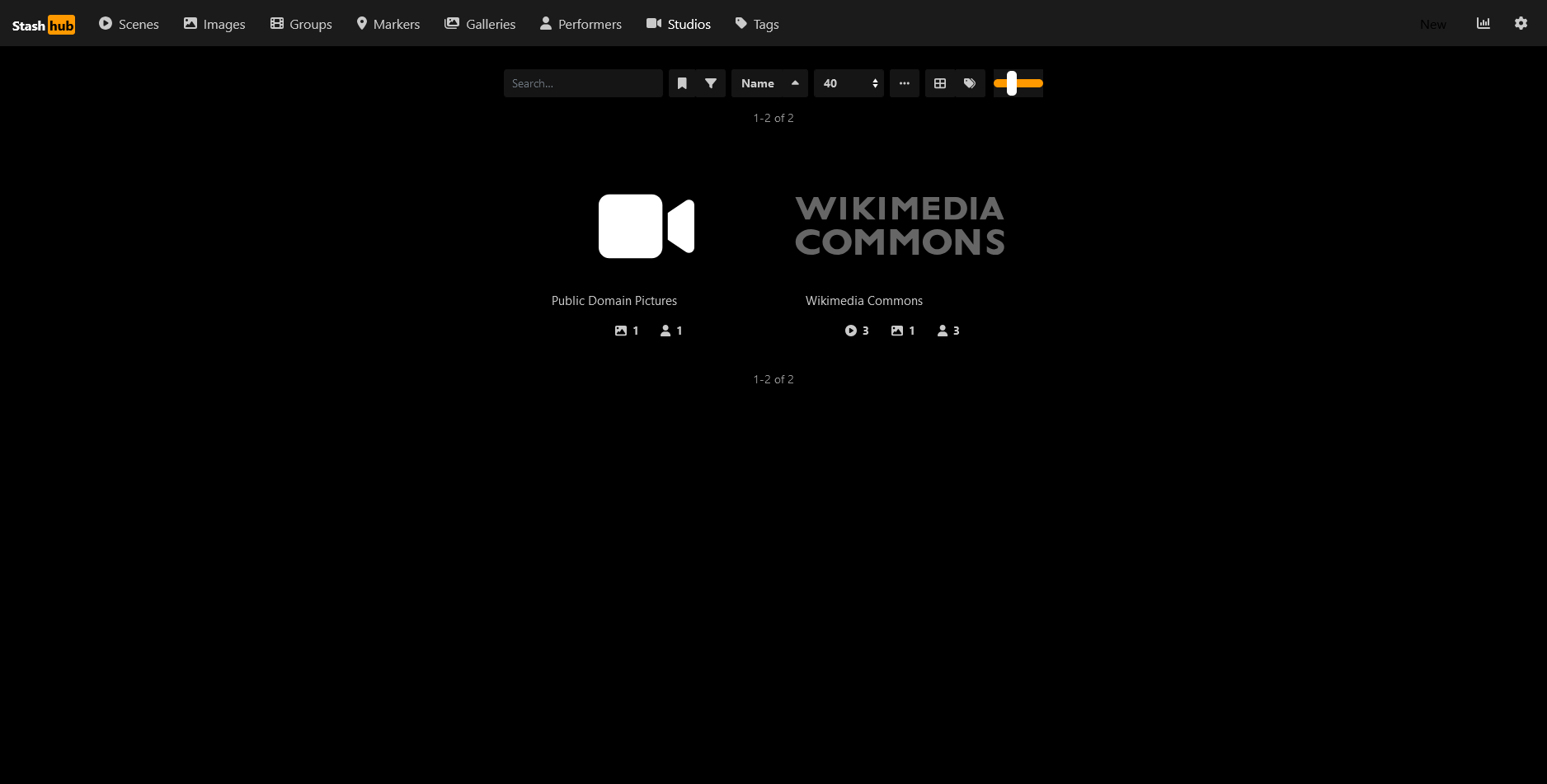This screenshot has height=784, width=1547.
Task: Click the Wikimedia Commons title
Action: [x=864, y=301]
